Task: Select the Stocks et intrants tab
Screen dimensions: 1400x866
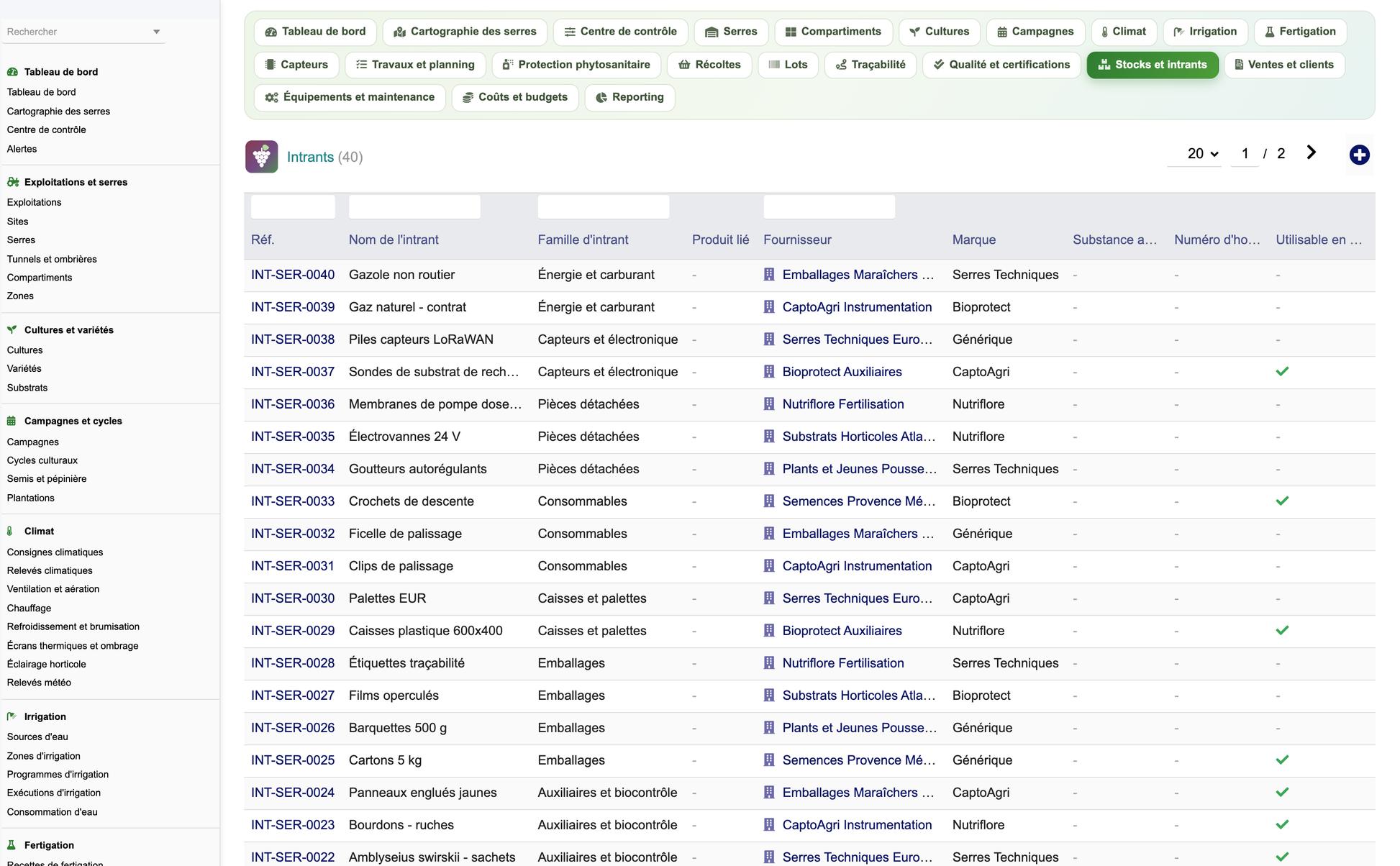Action: click(x=1153, y=65)
